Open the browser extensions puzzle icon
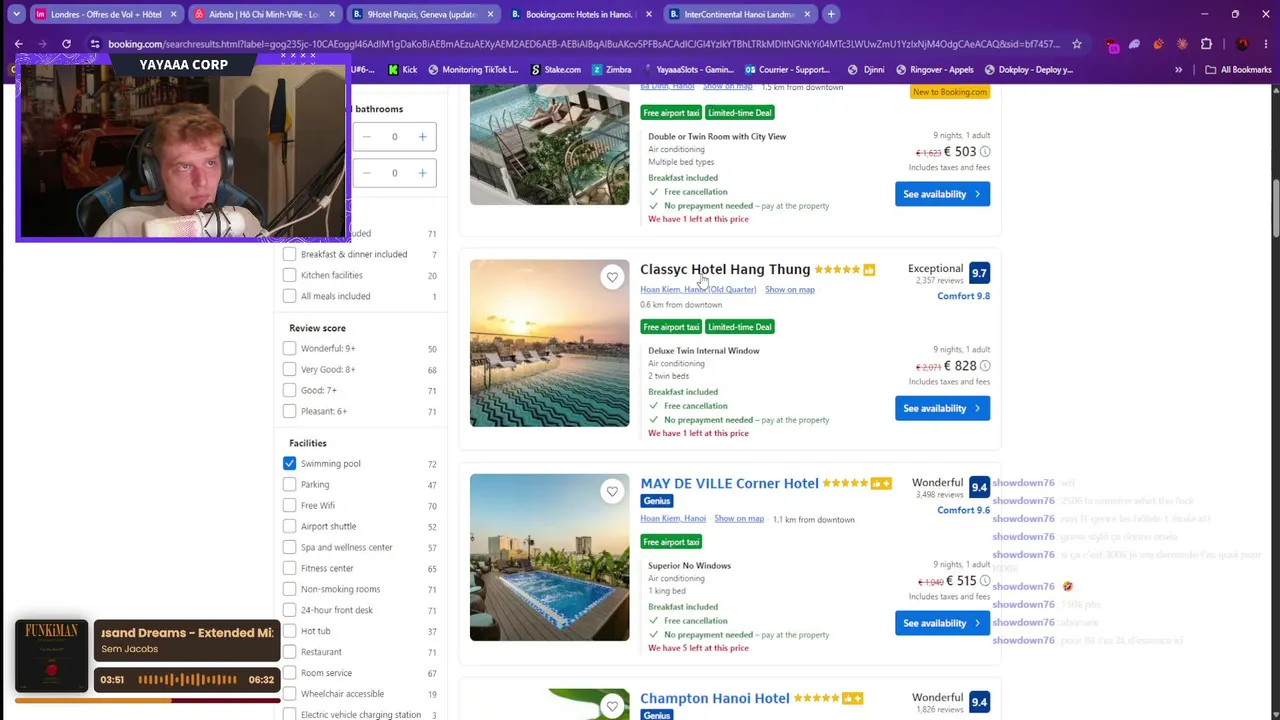Viewport: 1280px width, 720px height. tap(1206, 44)
